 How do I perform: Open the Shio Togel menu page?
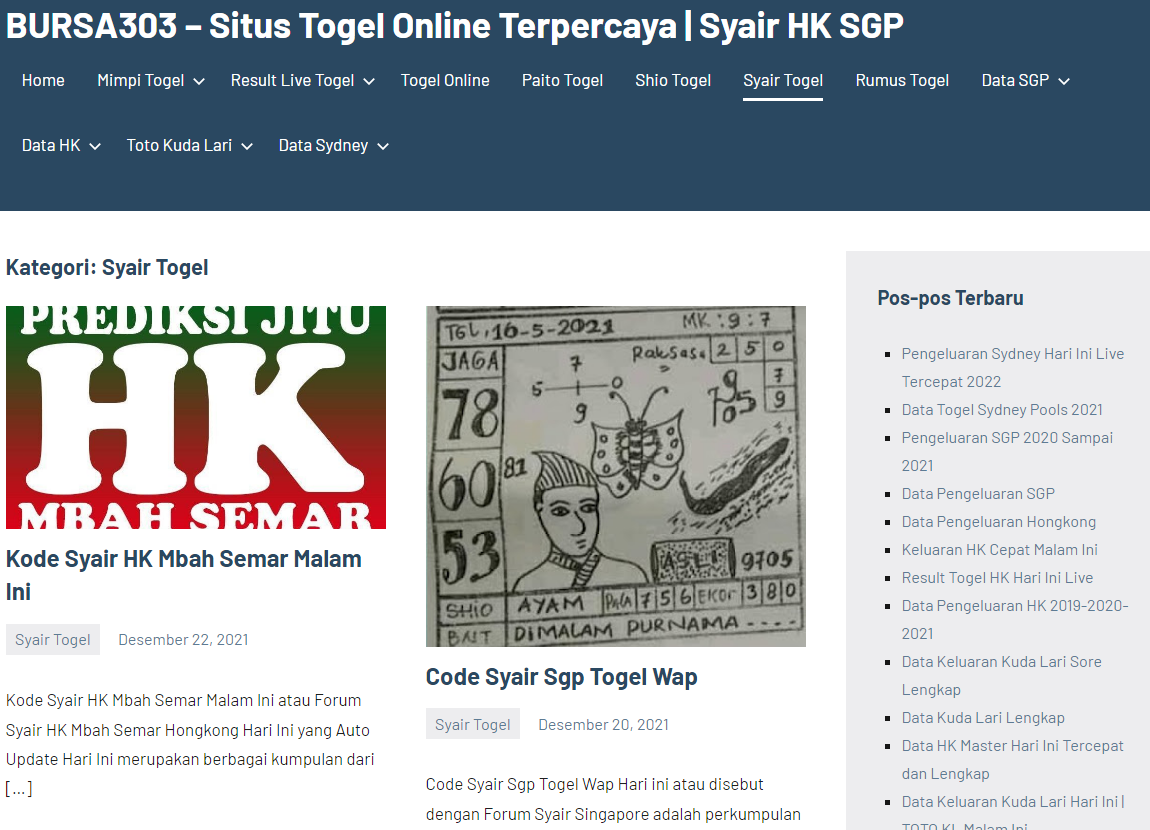[673, 80]
